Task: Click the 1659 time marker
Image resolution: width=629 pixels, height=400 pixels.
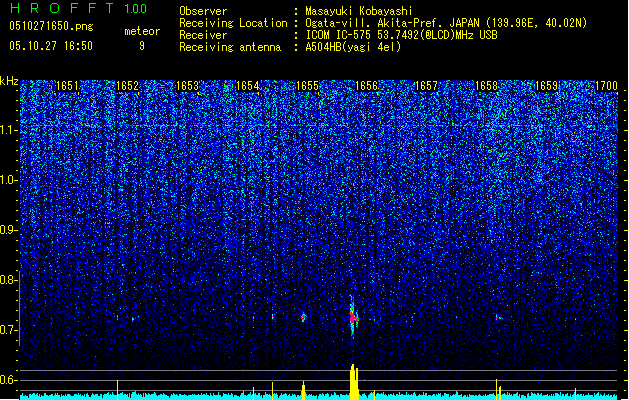Action: pyautogui.click(x=547, y=86)
